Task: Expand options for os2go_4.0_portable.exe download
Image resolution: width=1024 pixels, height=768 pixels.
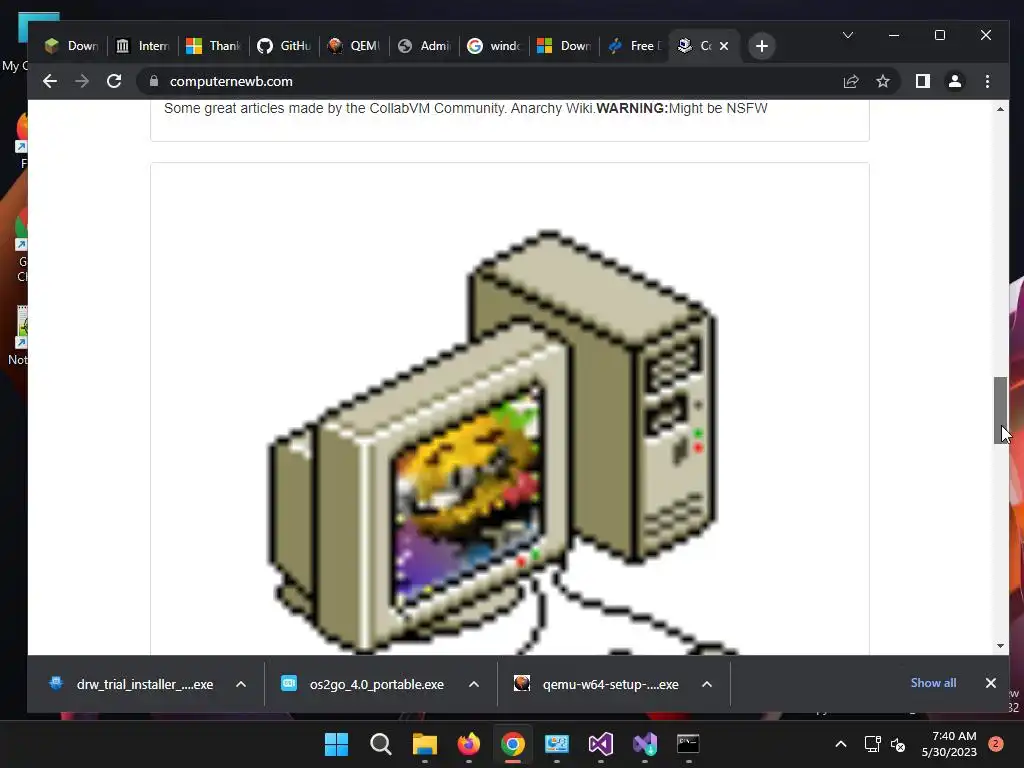Action: pyautogui.click(x=474, y=684)
